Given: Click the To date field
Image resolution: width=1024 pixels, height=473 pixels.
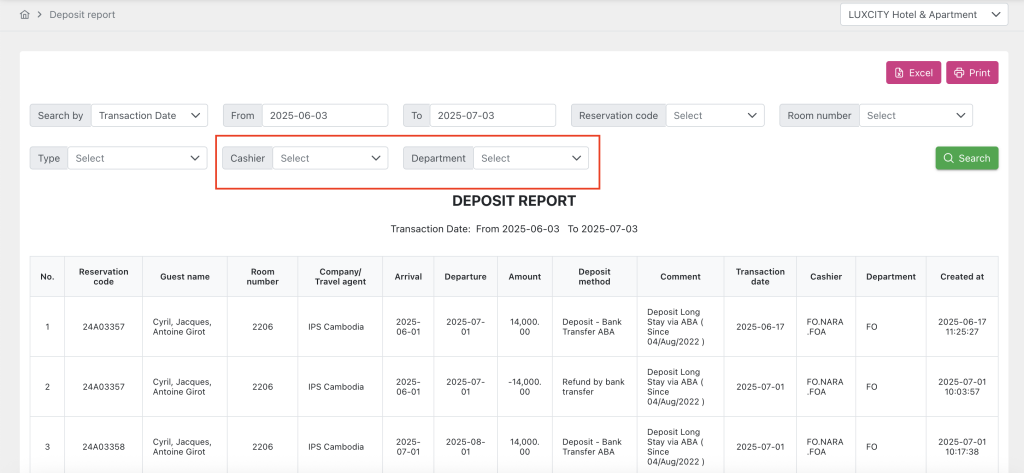Looking at the screenshot, I should tap(492, 116).
